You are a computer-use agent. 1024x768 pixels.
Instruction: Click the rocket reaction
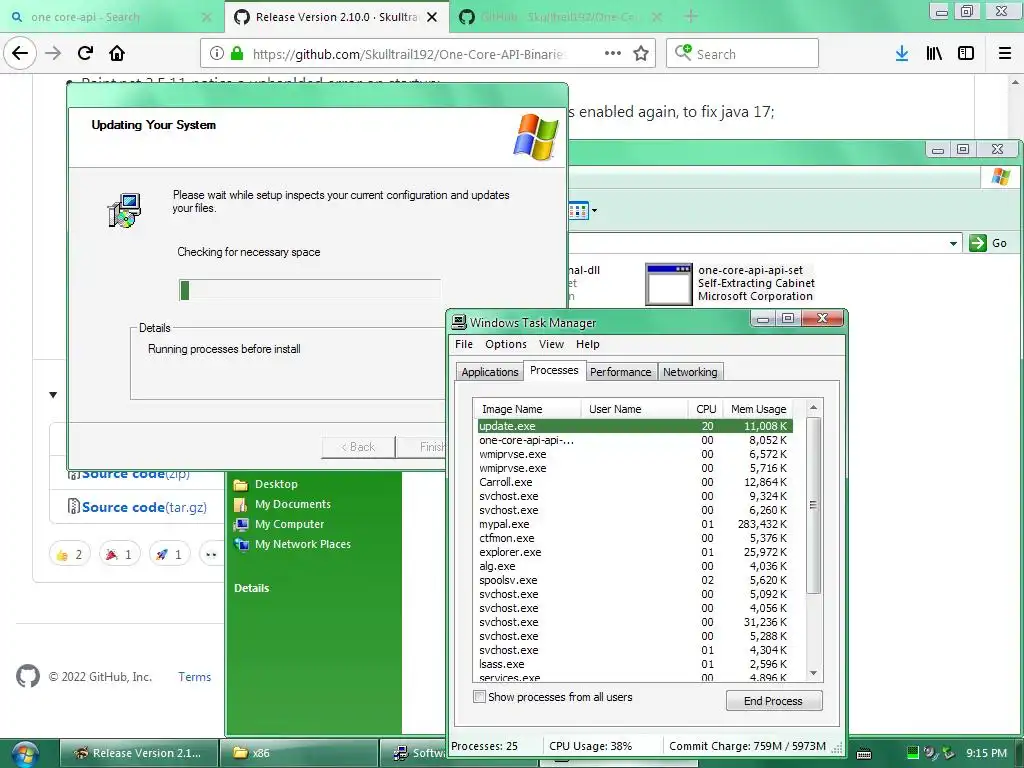point(169,554)
